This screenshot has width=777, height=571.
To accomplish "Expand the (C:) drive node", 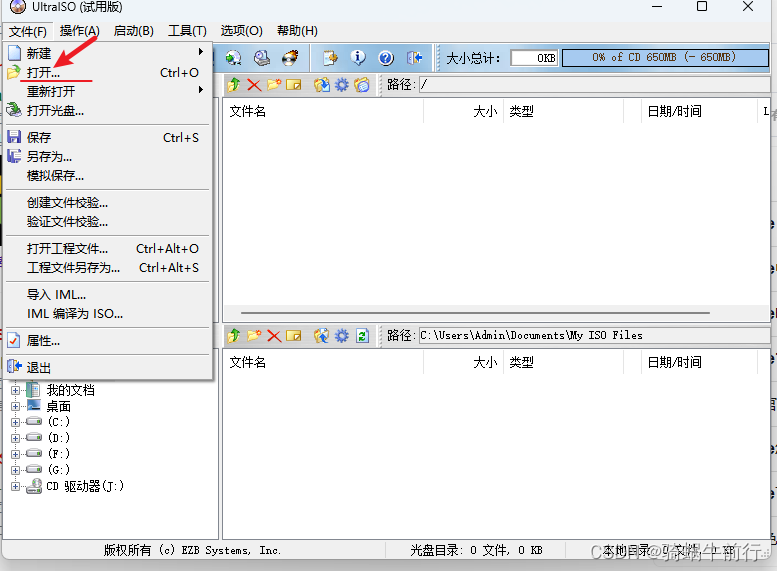I will point(15,422).
